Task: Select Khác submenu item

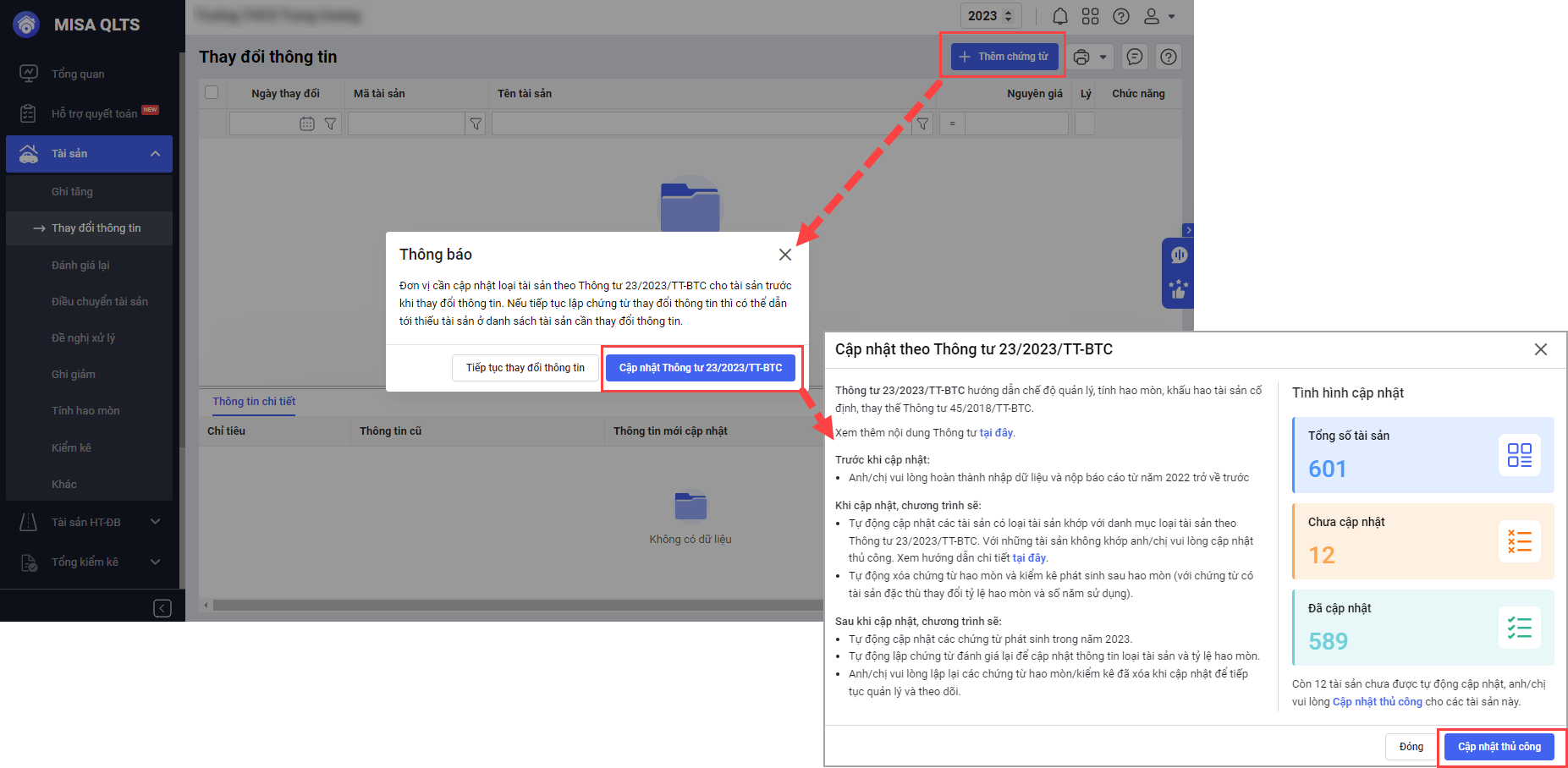Action: pyautogui.click(x=63, y=485)
